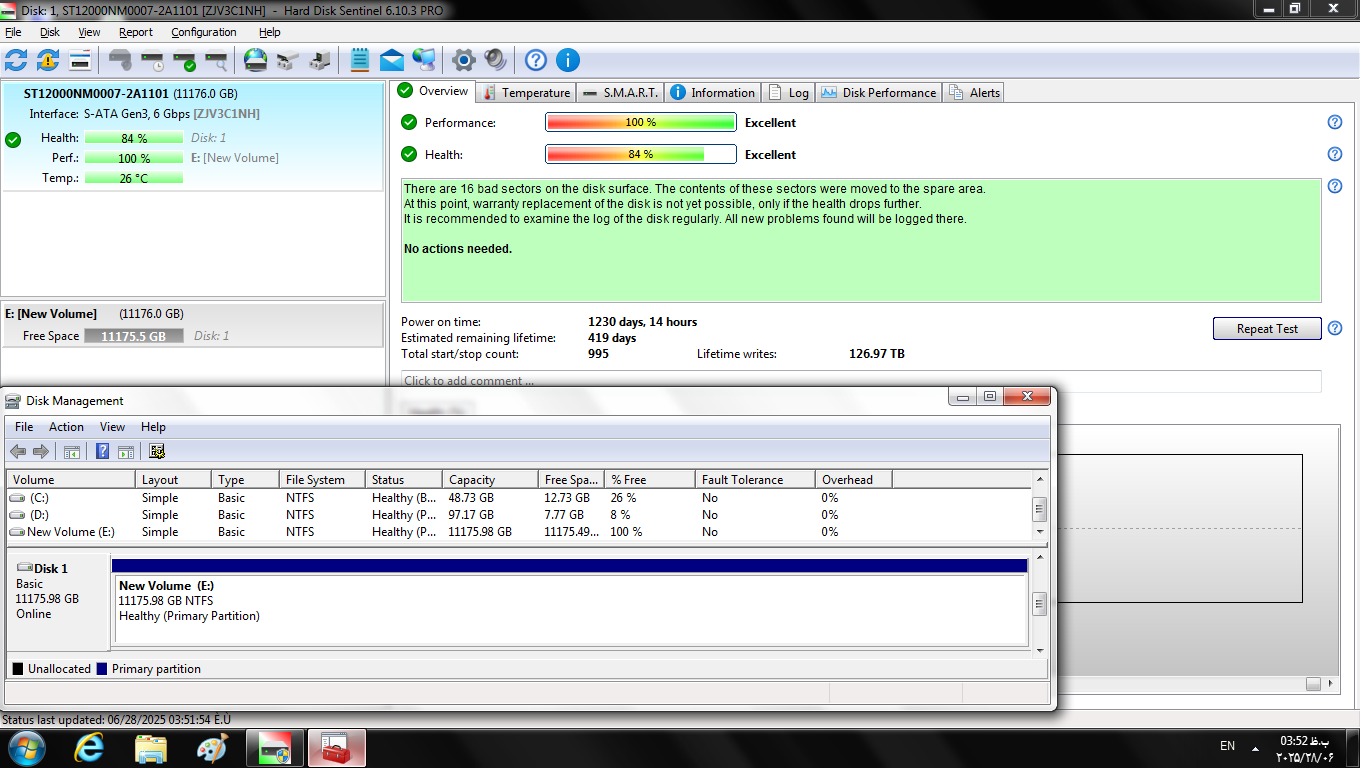Open Hard Disk Sentinel's File menu
The height and width of the screenshot is (769, 1364).
(13, 32)
